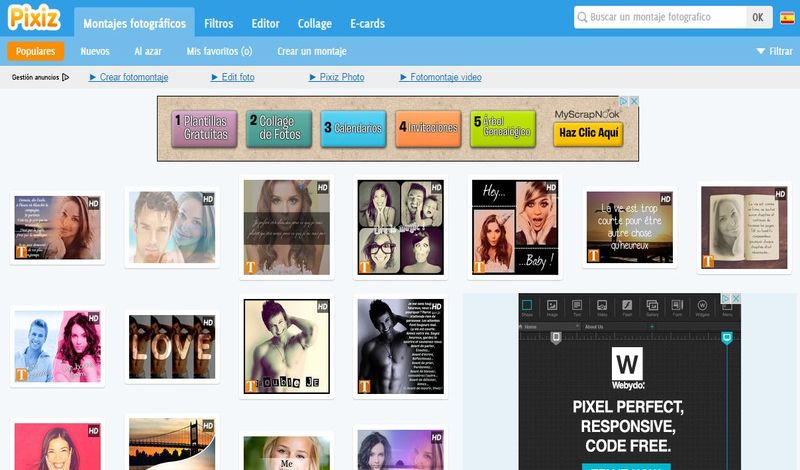This screenshot has width=800, height=470.
Task: Open the Spanish flag language selector
Action: click(x=787, y=18)
